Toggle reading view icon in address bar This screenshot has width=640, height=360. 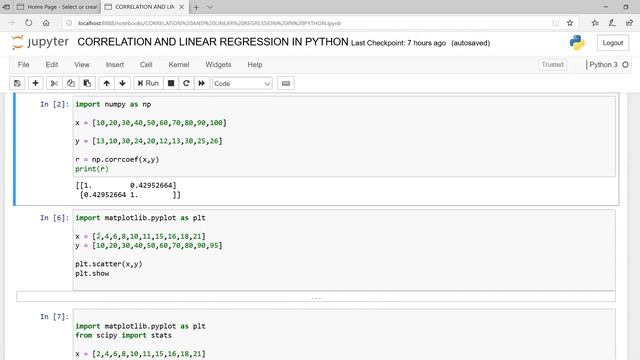click(x=556, y=23)
